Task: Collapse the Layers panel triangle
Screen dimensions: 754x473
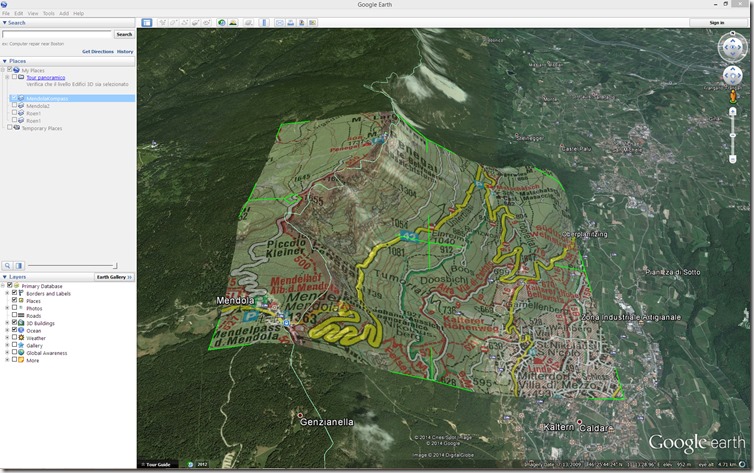Action: 4,277
